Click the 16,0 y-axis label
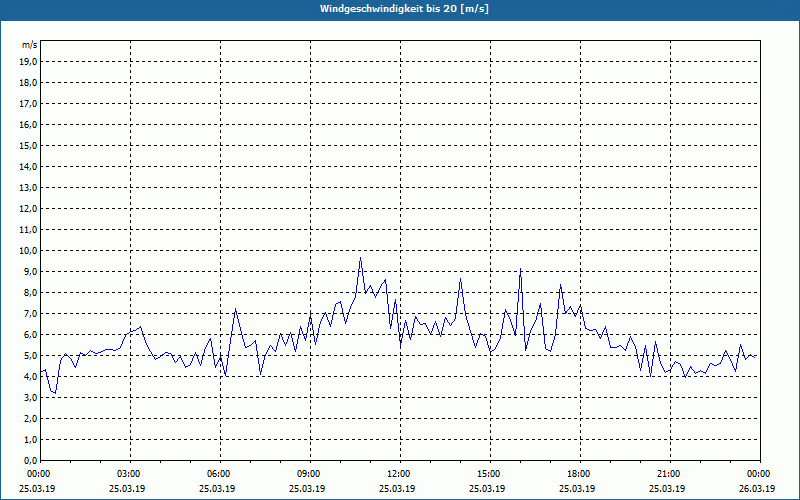The image size is (800, 500). point(29,124)
